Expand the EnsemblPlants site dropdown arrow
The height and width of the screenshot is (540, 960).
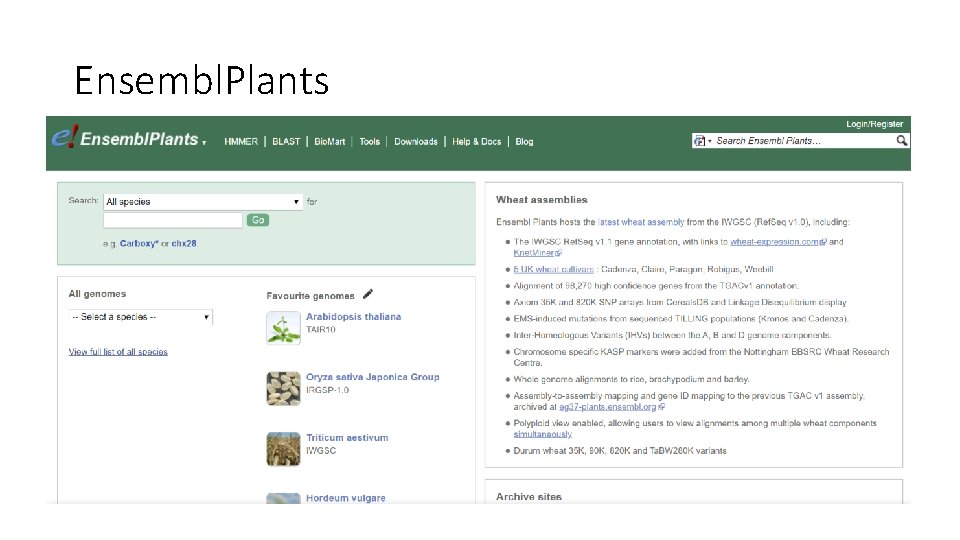tap(204, 143)
